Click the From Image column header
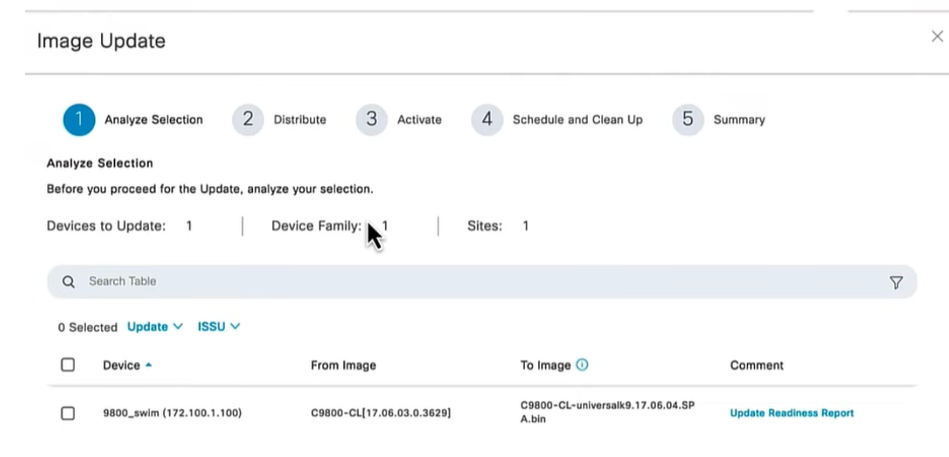 343,366
